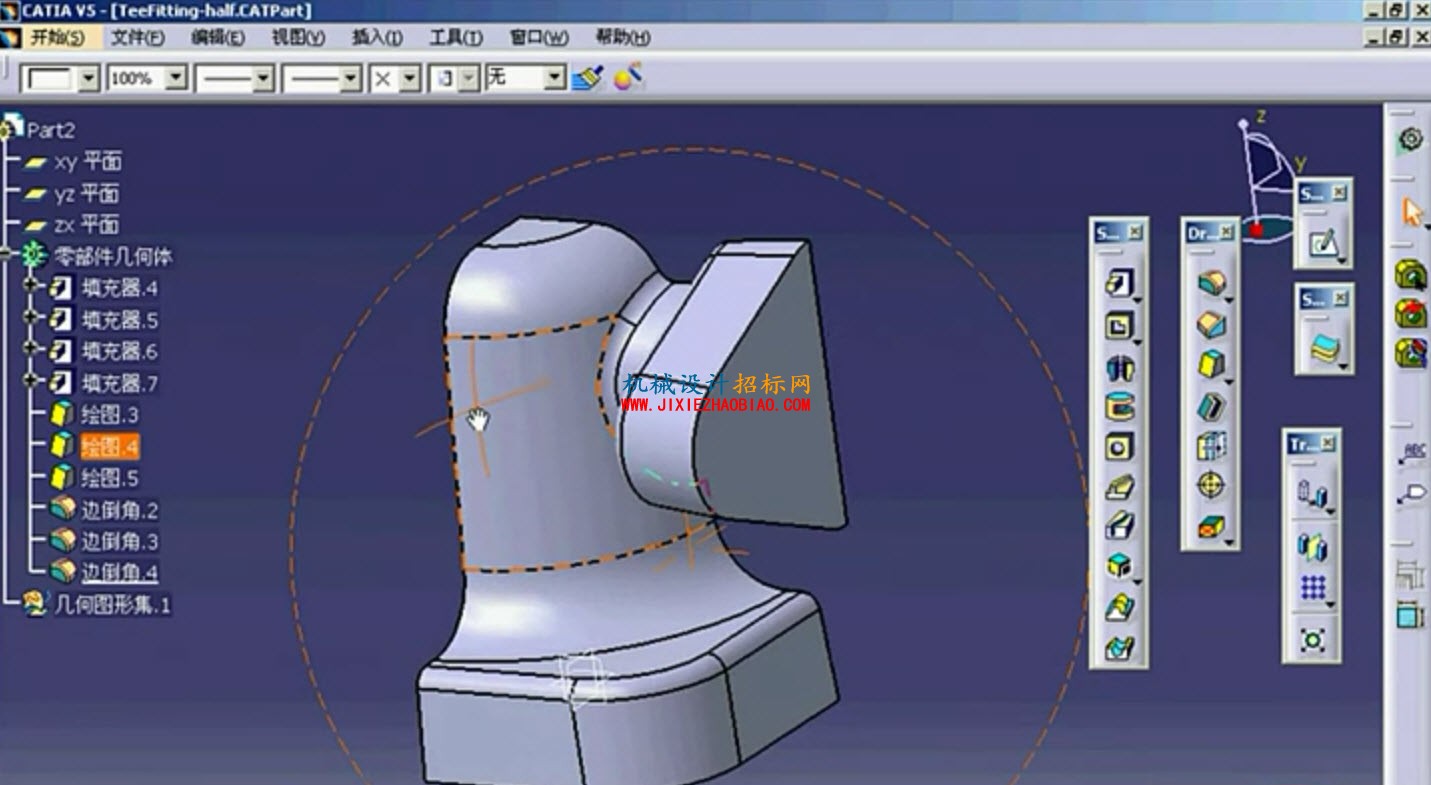Select the Scaling tool icon

1312,639
